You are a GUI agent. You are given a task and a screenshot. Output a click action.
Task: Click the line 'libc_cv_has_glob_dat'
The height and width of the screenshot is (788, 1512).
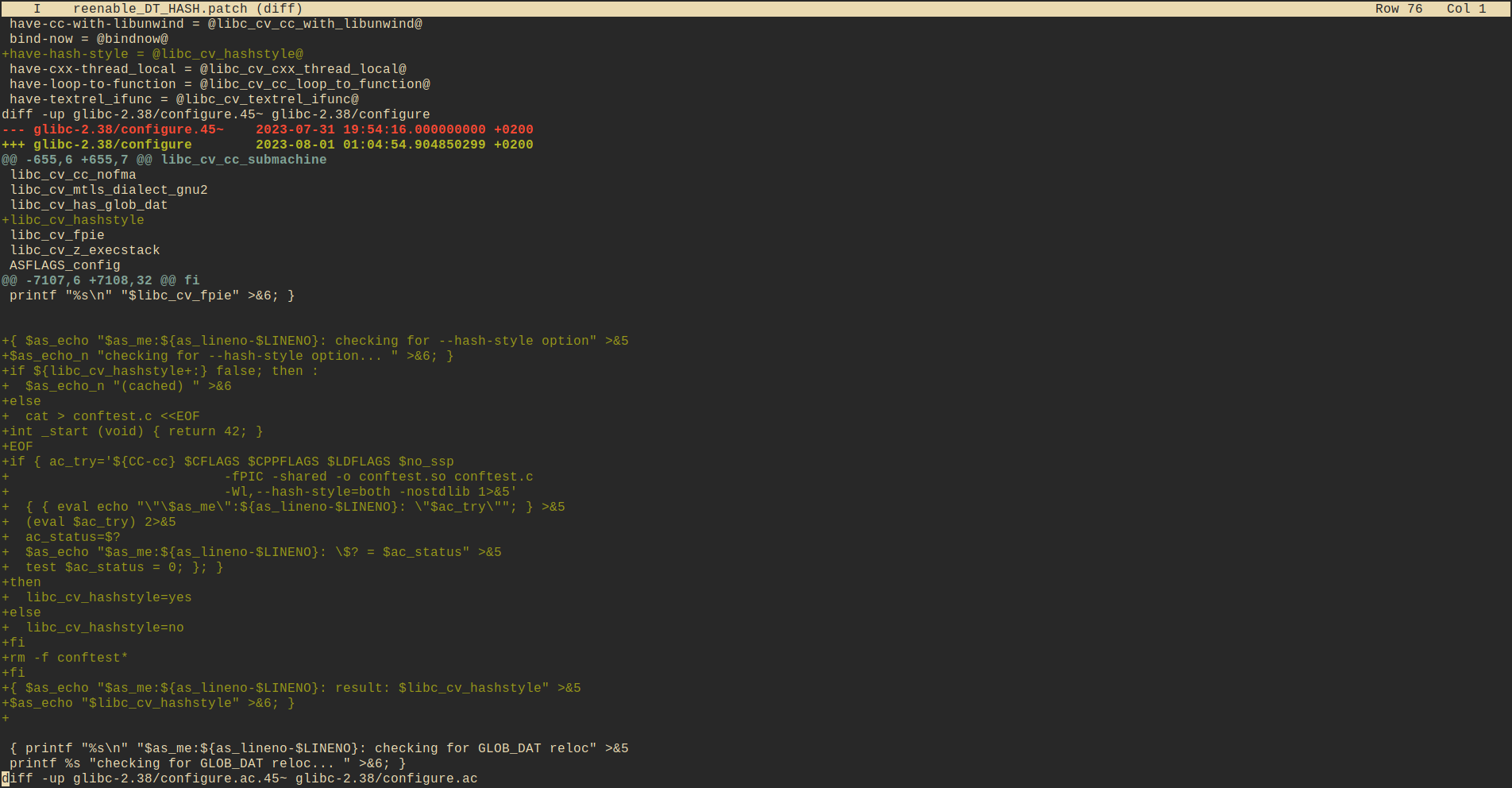point(89,205)
